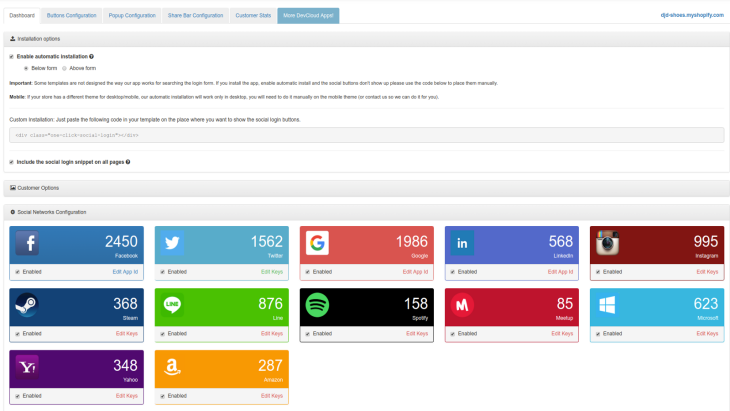Open the More DevCloud Apps button
The image size is (730, 411).
[x=309, y=16]
